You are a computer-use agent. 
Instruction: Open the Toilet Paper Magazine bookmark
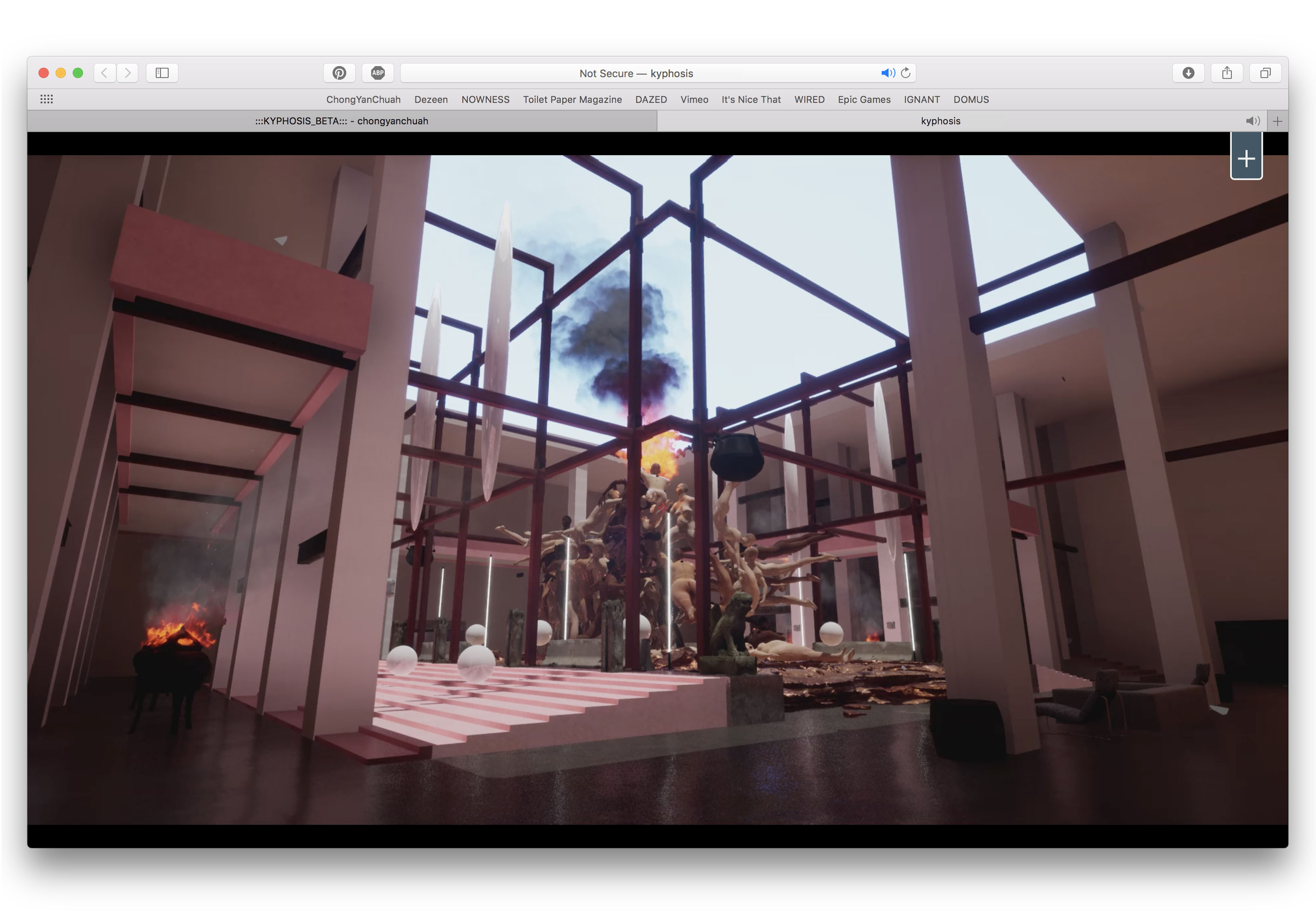(572, 99)
